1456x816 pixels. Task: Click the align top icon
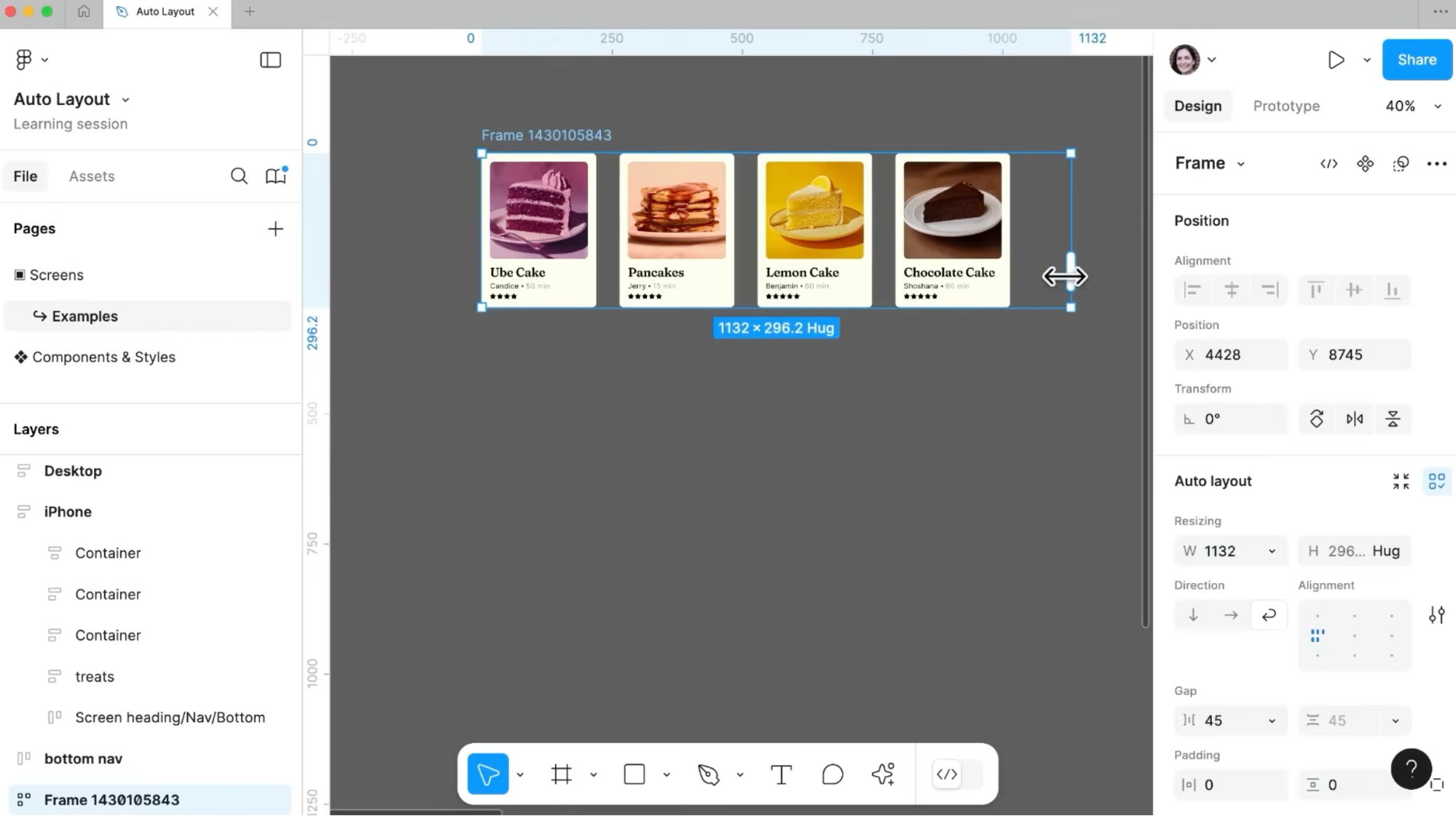tap(1315, 290)
